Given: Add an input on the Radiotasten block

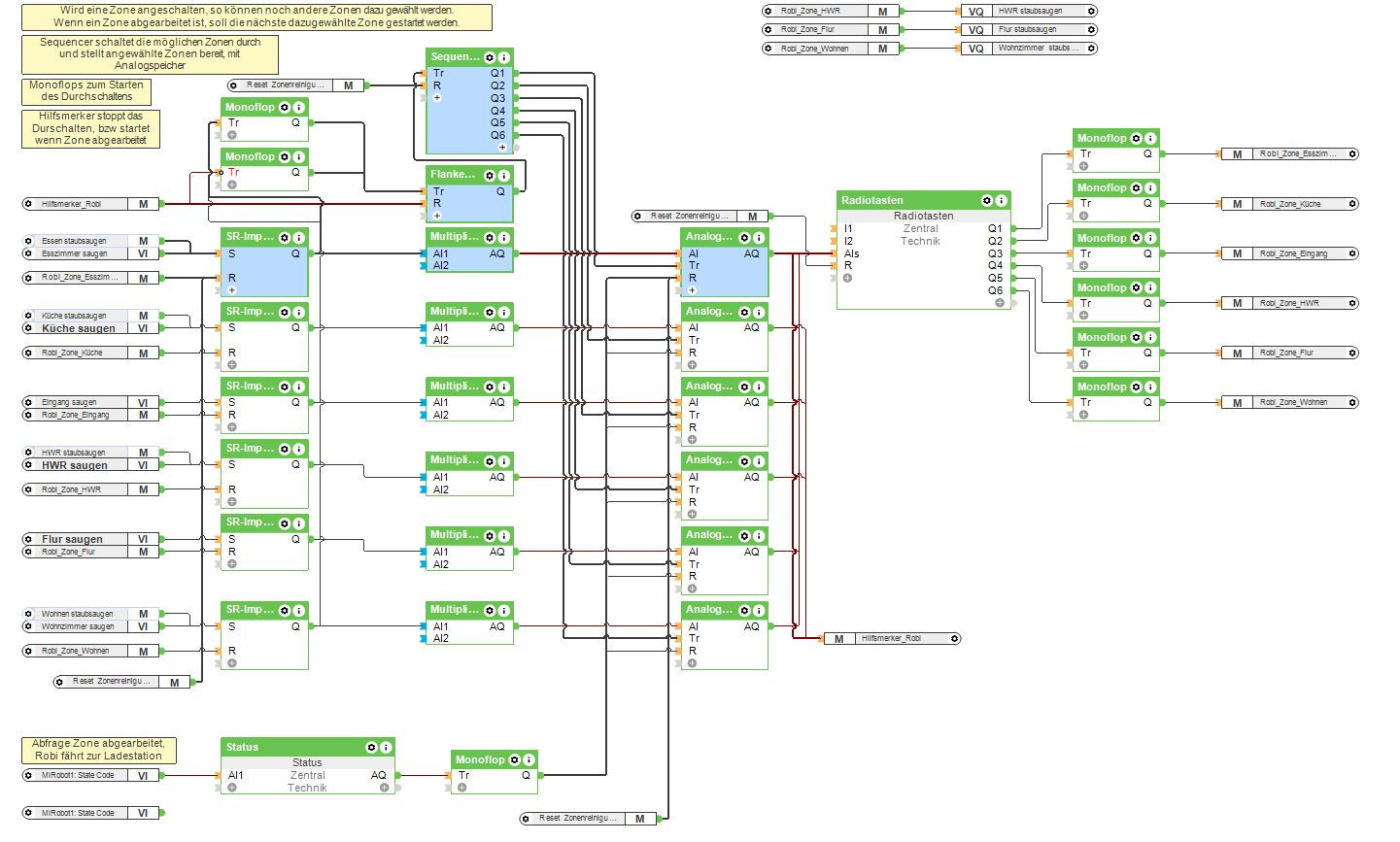Looking at the screenshot, I should [x=847, y=278].
